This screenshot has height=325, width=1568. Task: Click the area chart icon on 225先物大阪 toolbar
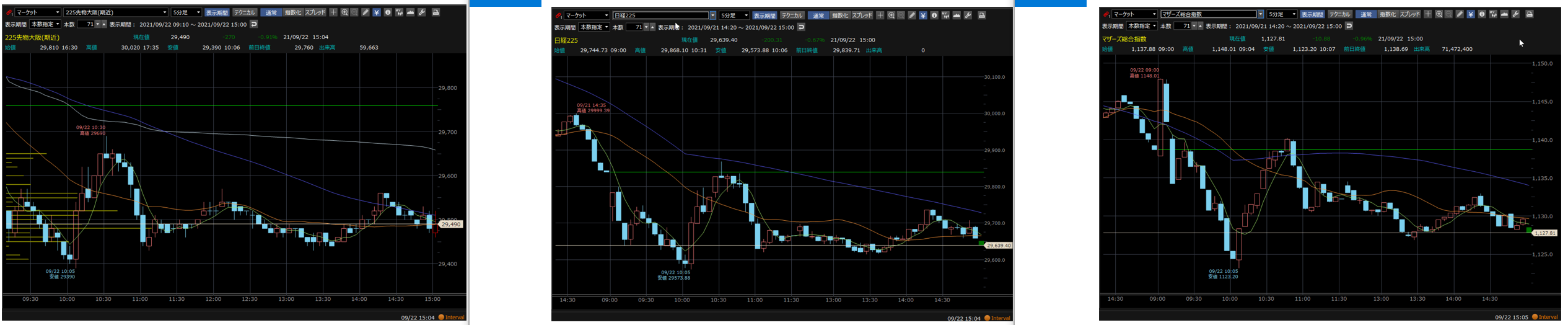pyautogui.click(x=410, y=12)
